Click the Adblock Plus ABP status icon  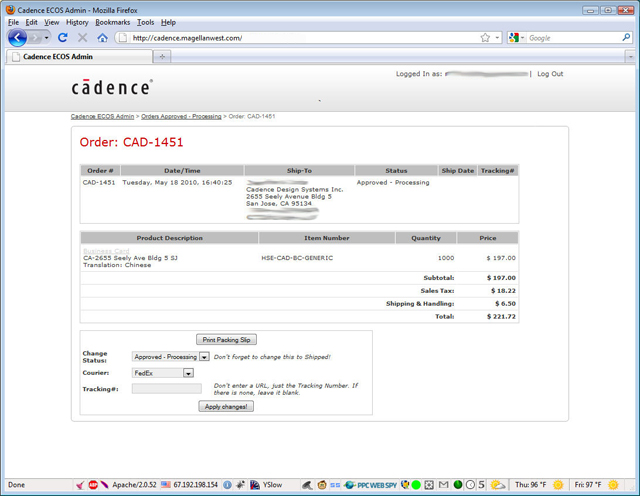pyautogui.click(x=93, y=485)
